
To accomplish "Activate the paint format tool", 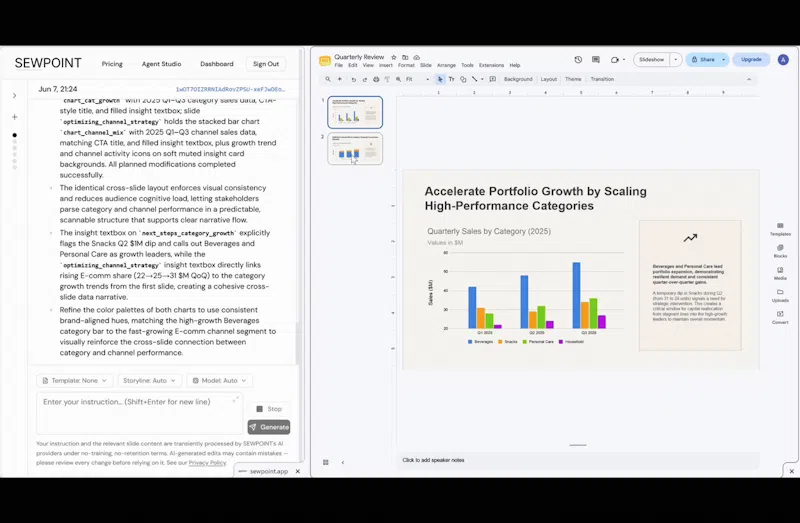I will pos(387,79).
